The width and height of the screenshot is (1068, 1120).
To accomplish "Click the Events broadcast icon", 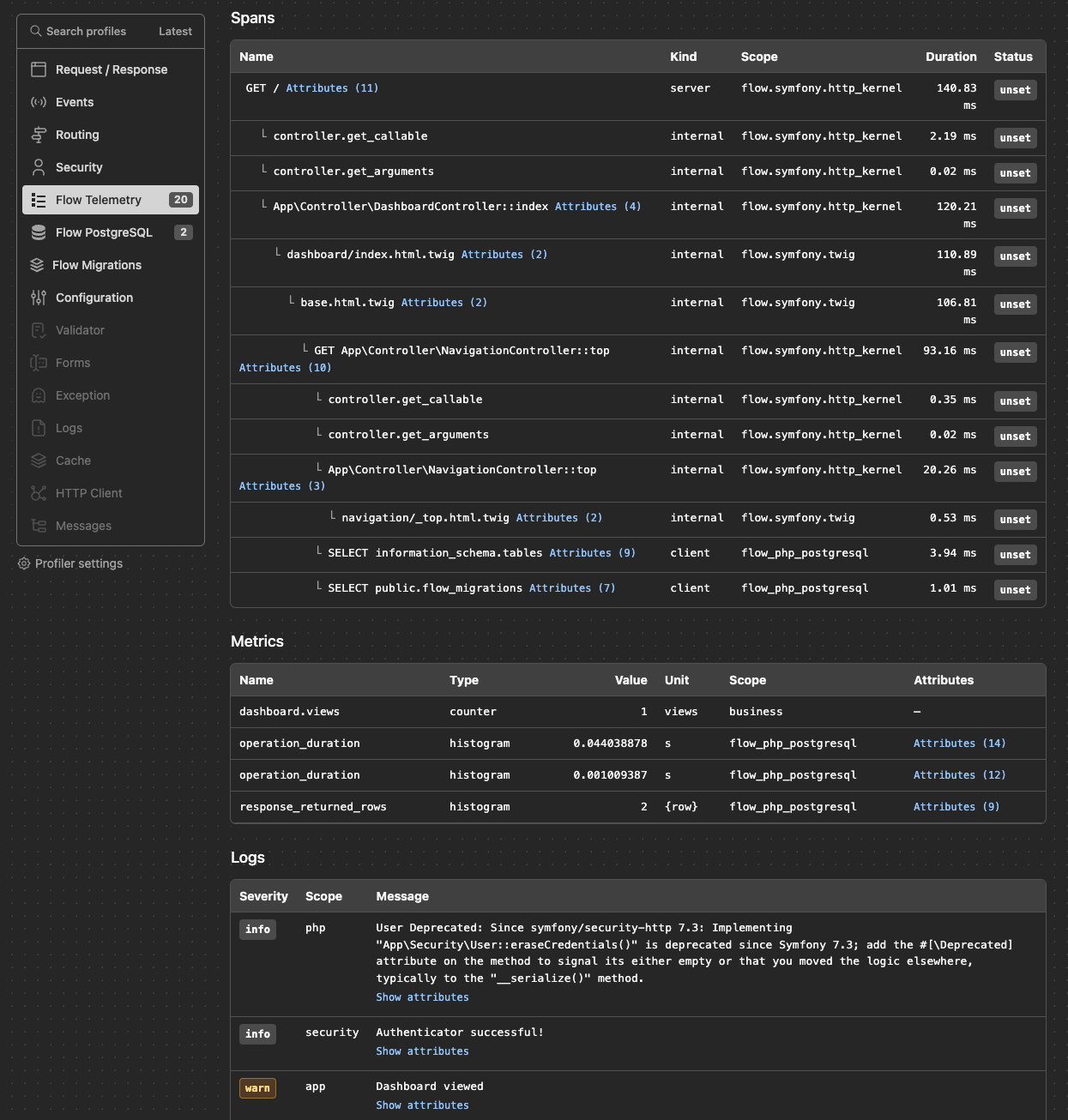I will click(x=39, y=102).
